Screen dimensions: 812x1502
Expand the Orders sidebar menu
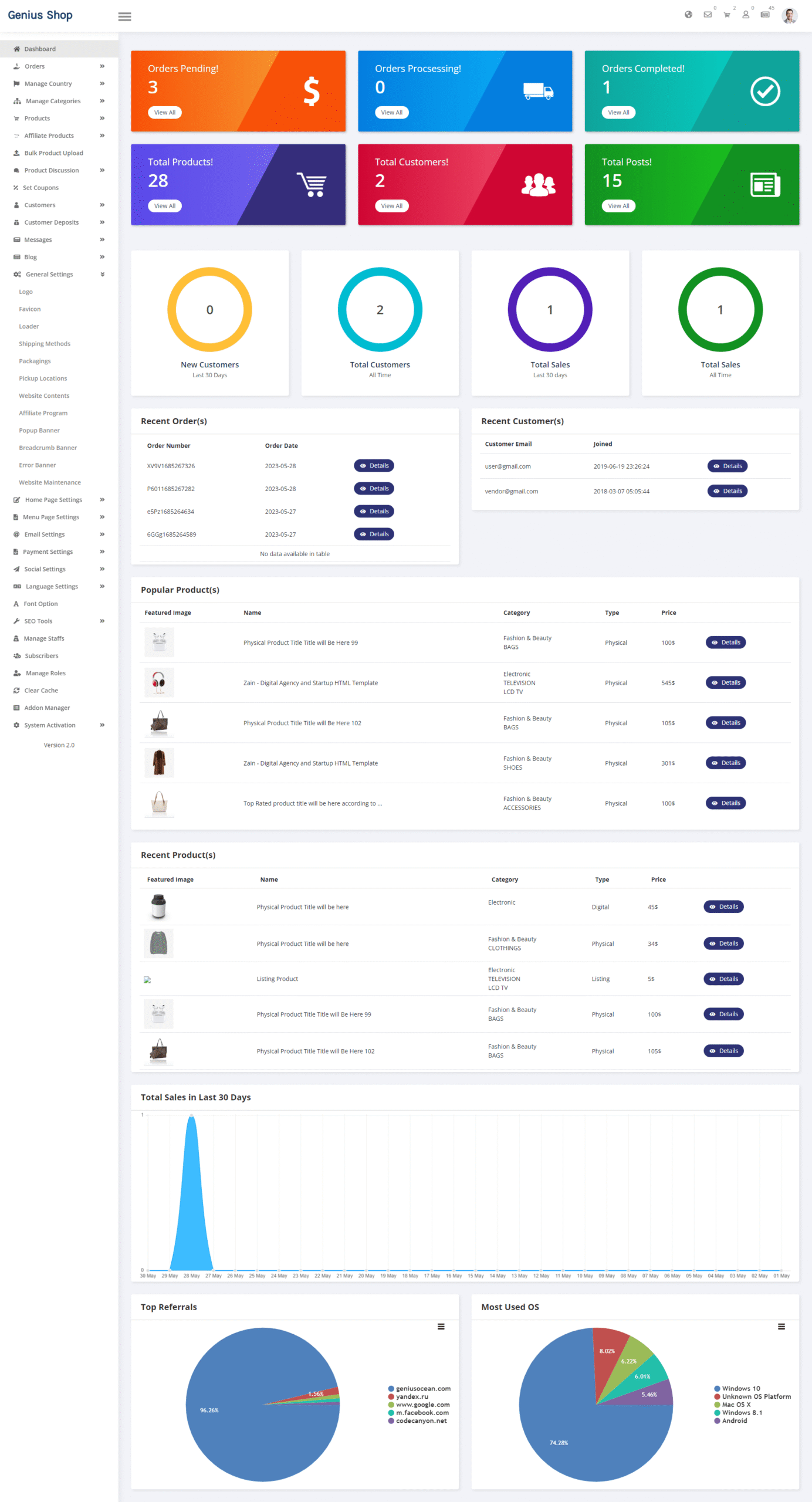click(x=59, y=66)
